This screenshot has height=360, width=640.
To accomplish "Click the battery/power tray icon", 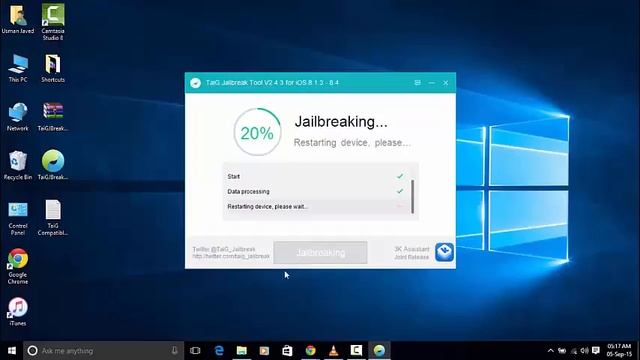I will coord(562,351).
